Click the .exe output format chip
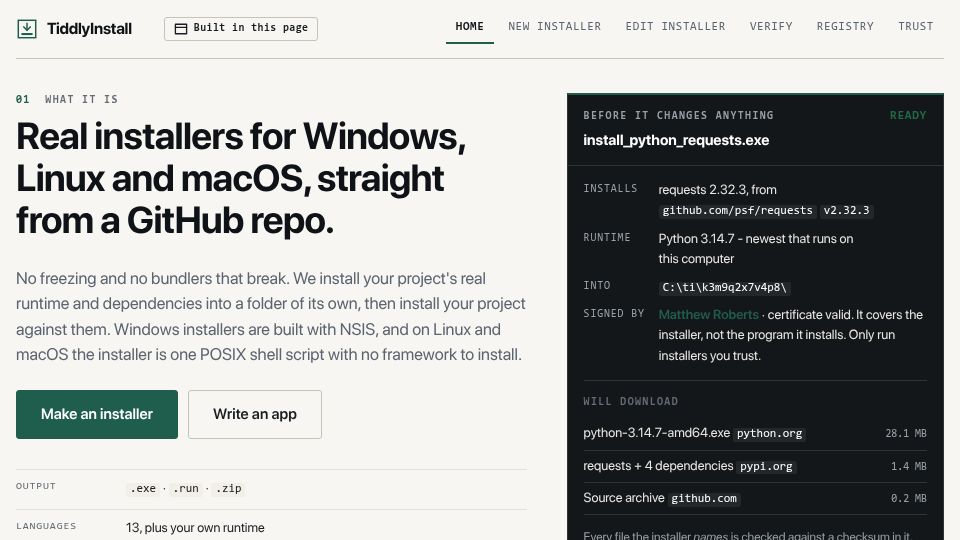960x540 pixels. coord(143,489)
